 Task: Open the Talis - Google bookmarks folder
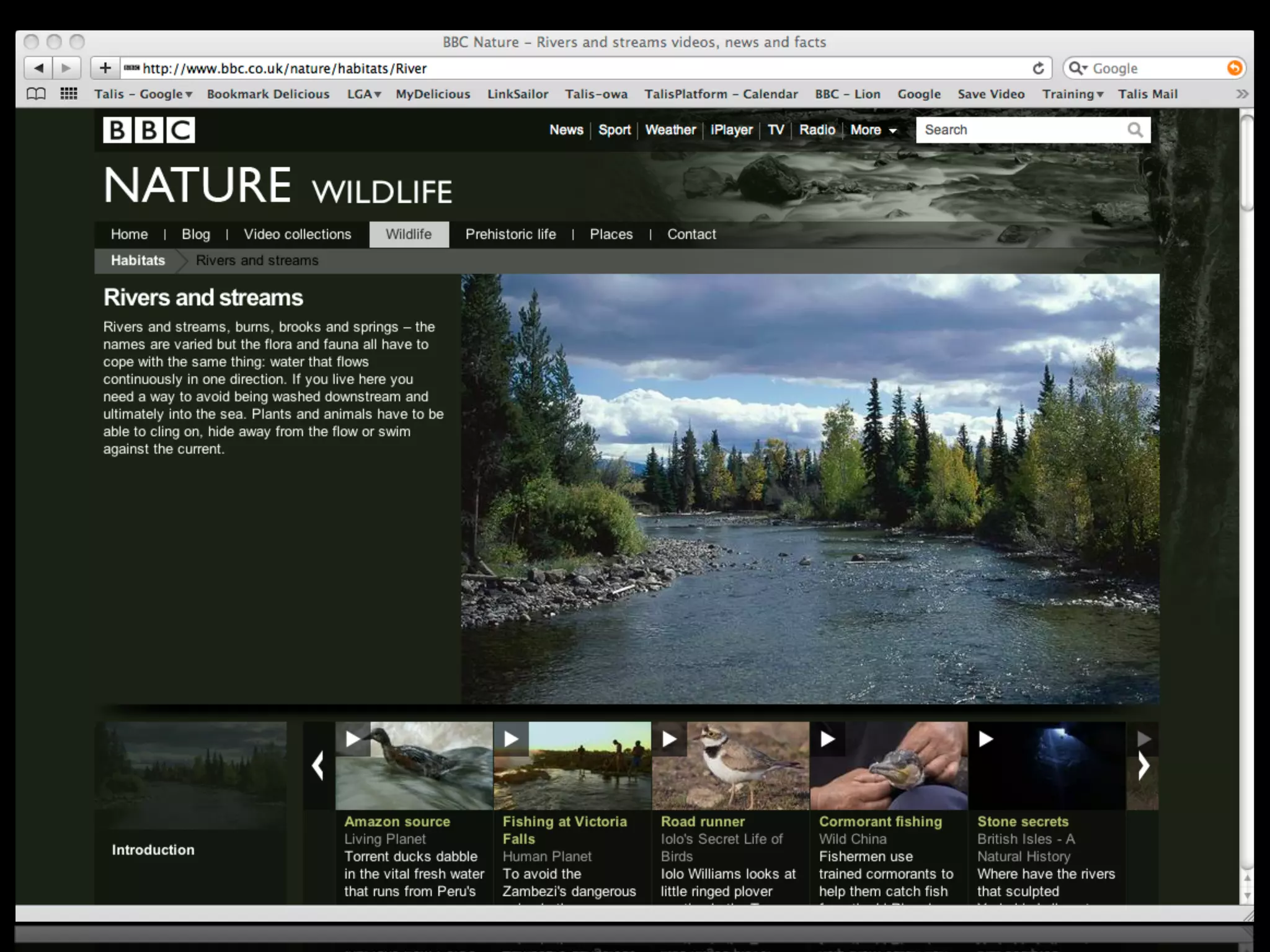[143, 94]
